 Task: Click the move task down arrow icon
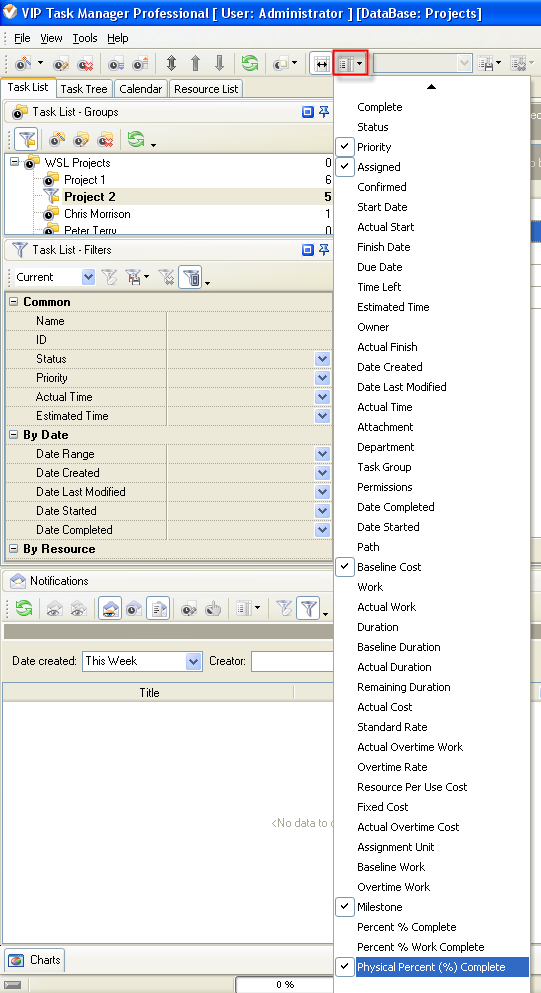coord(219,63)
